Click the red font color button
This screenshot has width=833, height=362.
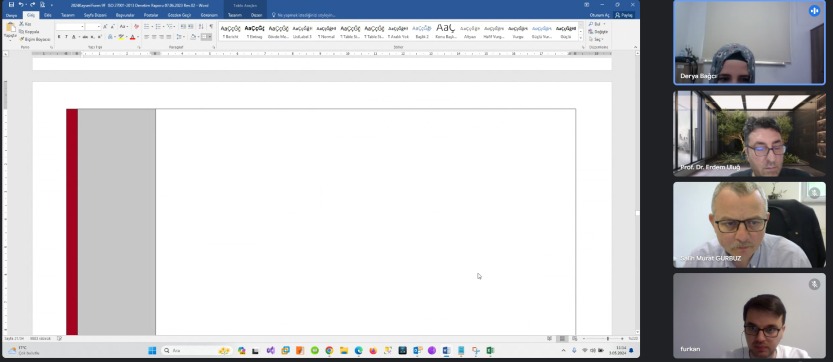132,37
